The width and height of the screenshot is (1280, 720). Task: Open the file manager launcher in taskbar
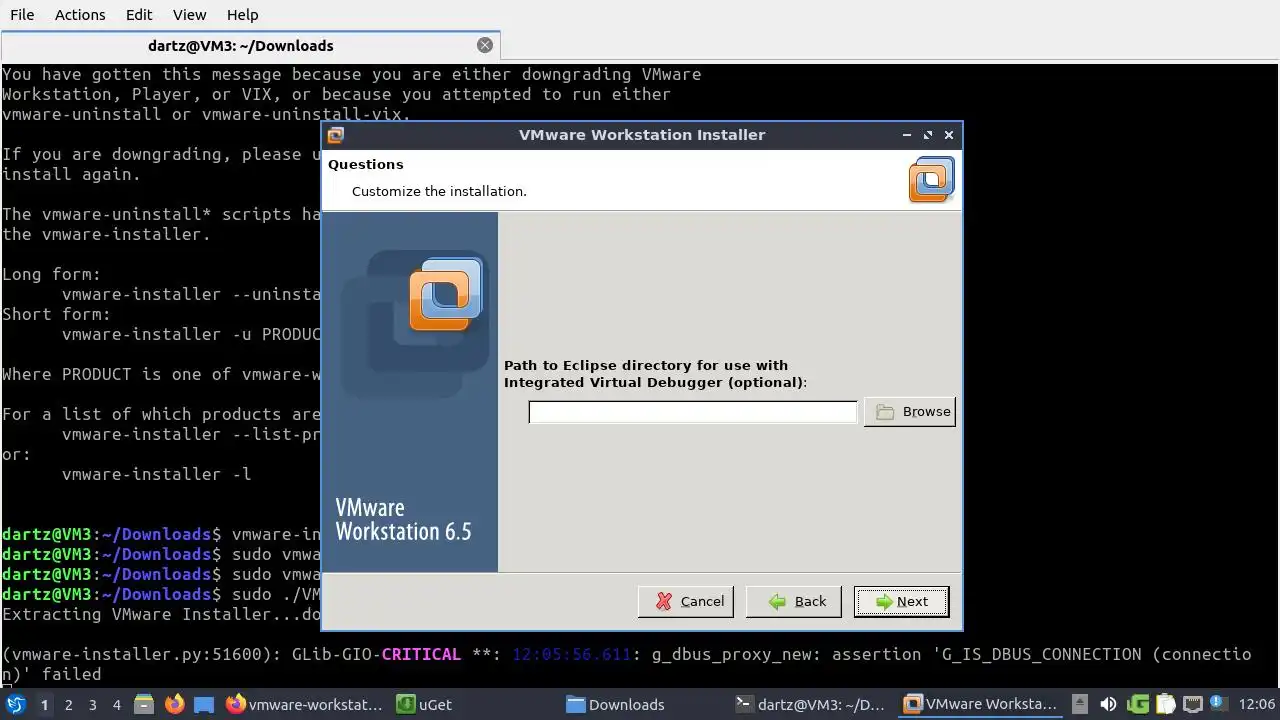[x=143, y=705]
